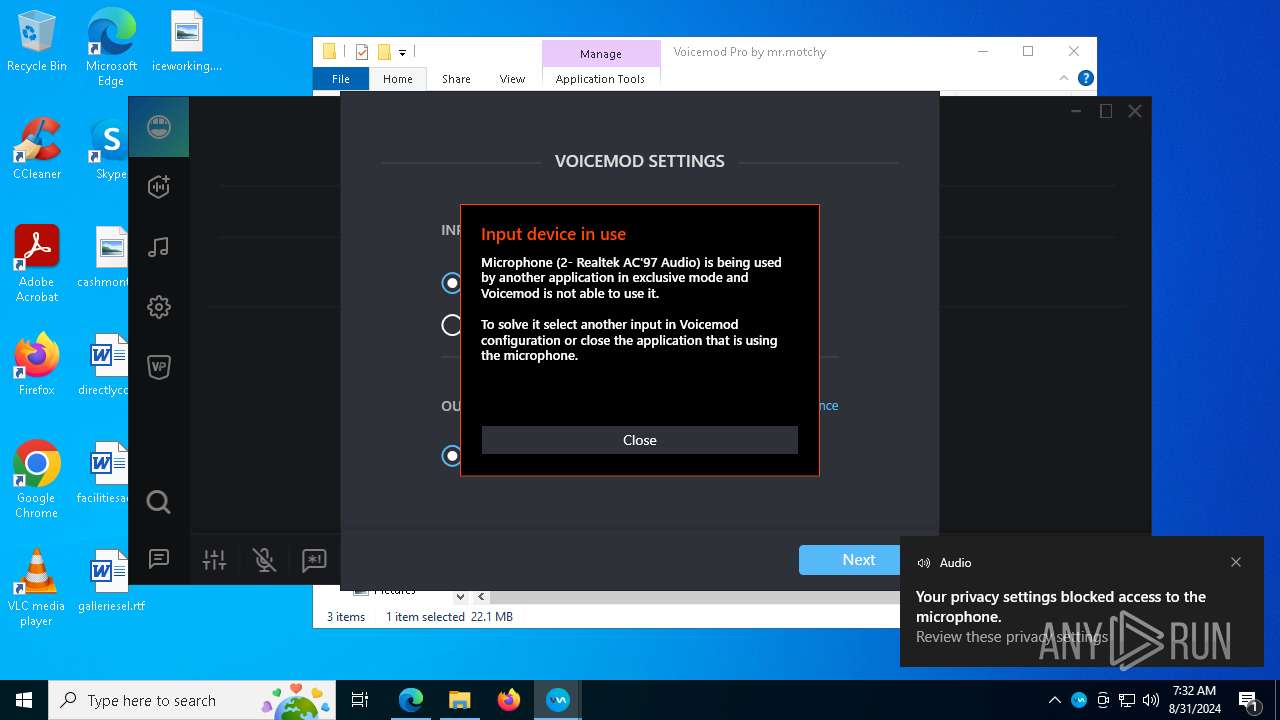This screenshot has width=1280, height=720.
Task: Open the notification center icon
Action: [x=1248, y=700]
